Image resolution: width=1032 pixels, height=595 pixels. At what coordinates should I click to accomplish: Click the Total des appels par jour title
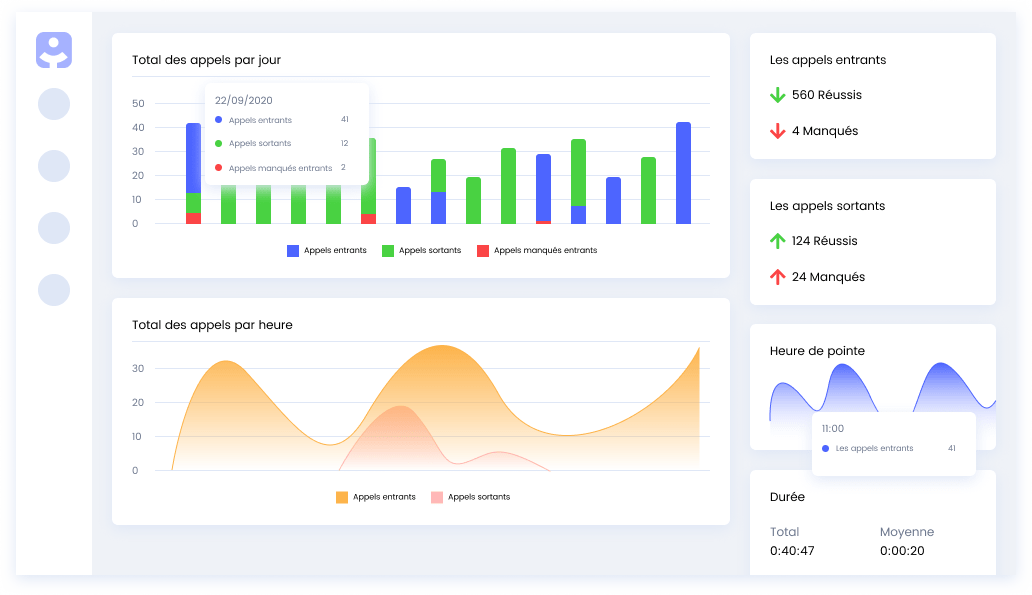206,60
